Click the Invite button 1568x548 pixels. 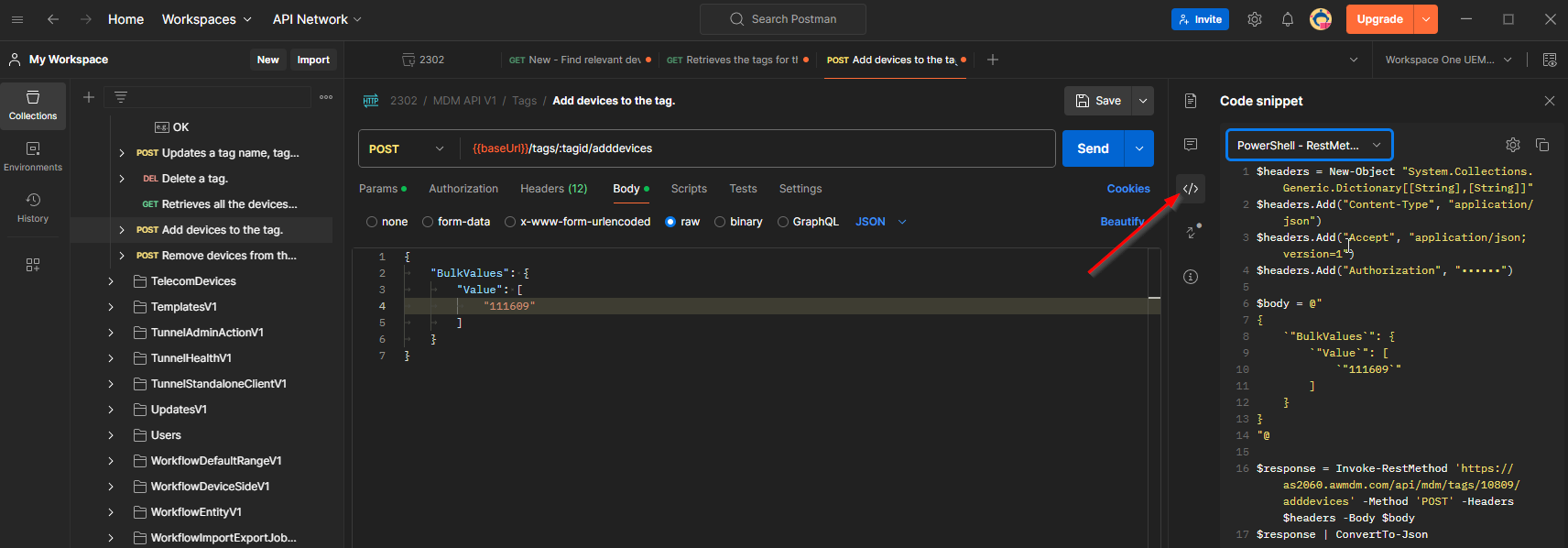(1200, 19)
